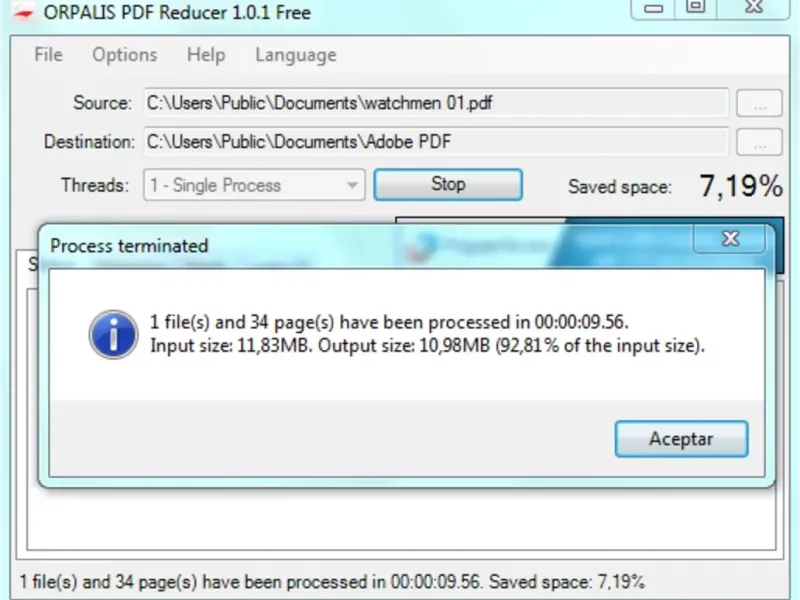Click the Saved space 7,19% value
This screenshot has width=800, height=600.
point(741,186)
